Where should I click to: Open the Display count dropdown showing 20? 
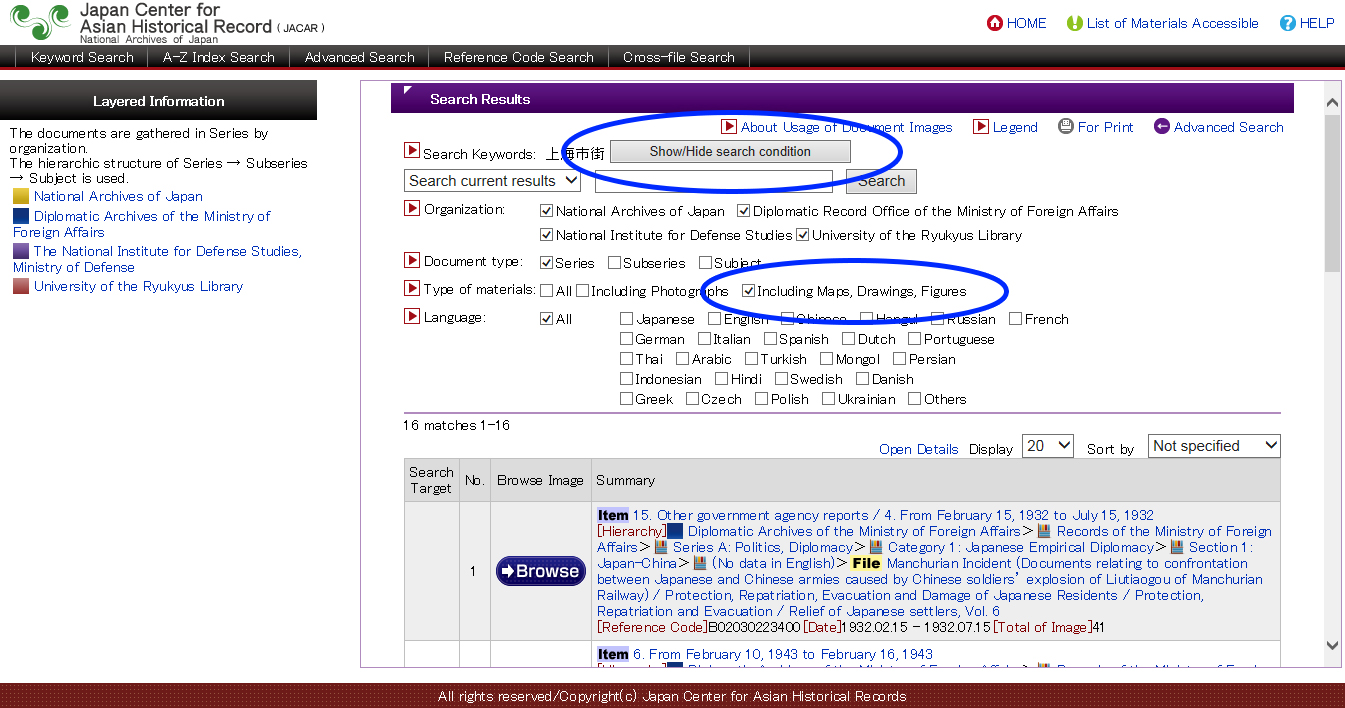1048,446
